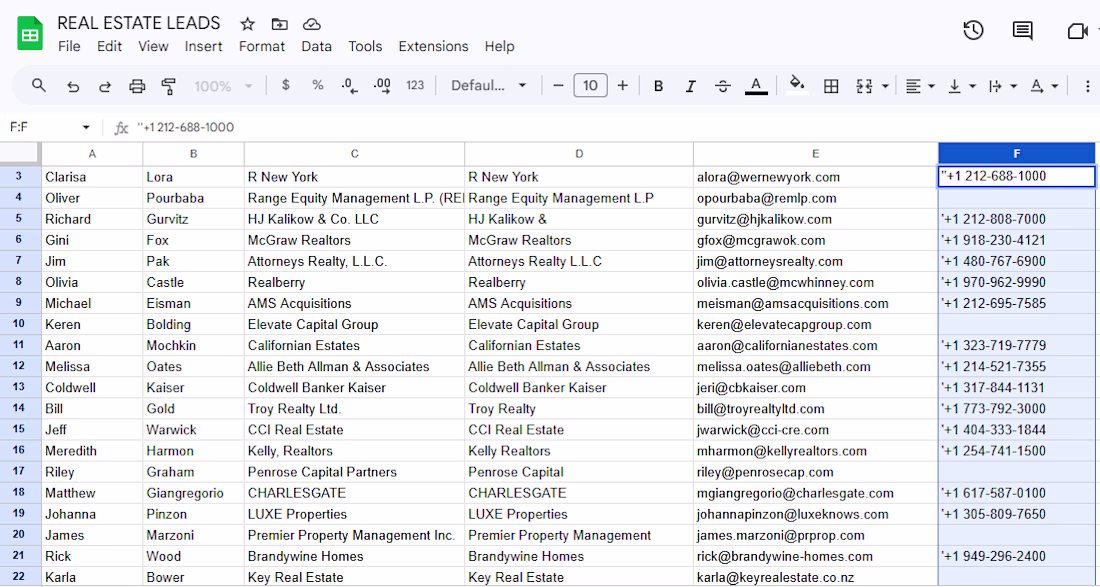Increase font size with plus button
This screenshot has height=587, width=1100.
(x=622, y=86)
